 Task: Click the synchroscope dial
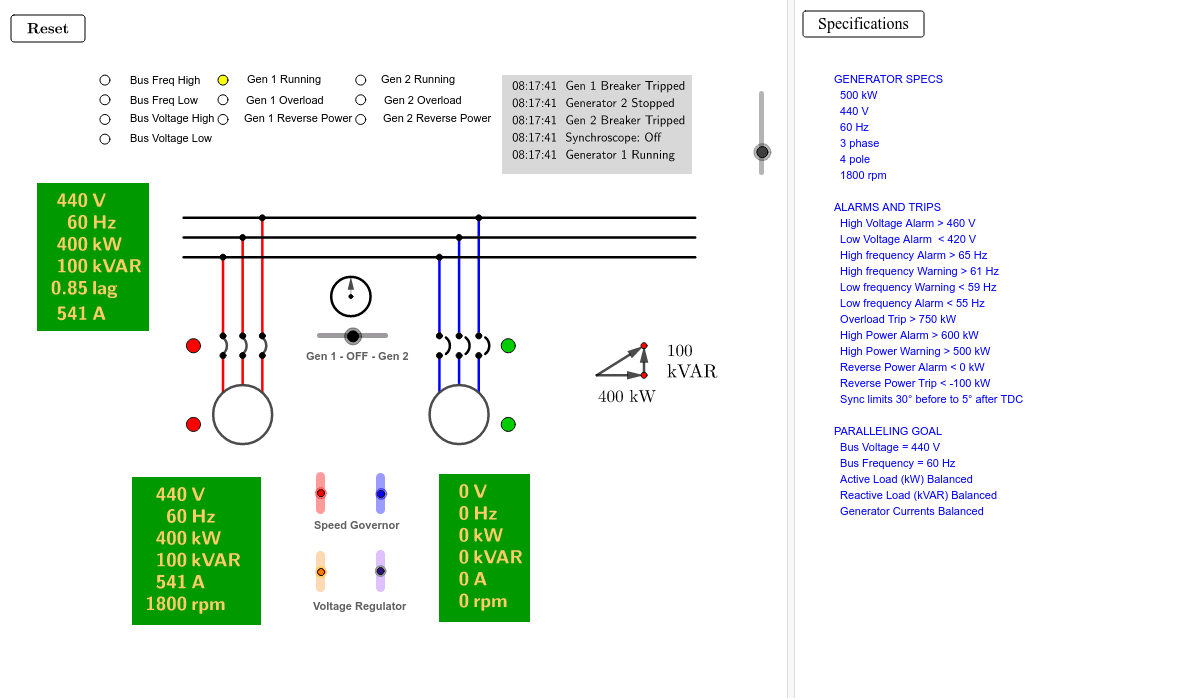click(x=351, y=296)
